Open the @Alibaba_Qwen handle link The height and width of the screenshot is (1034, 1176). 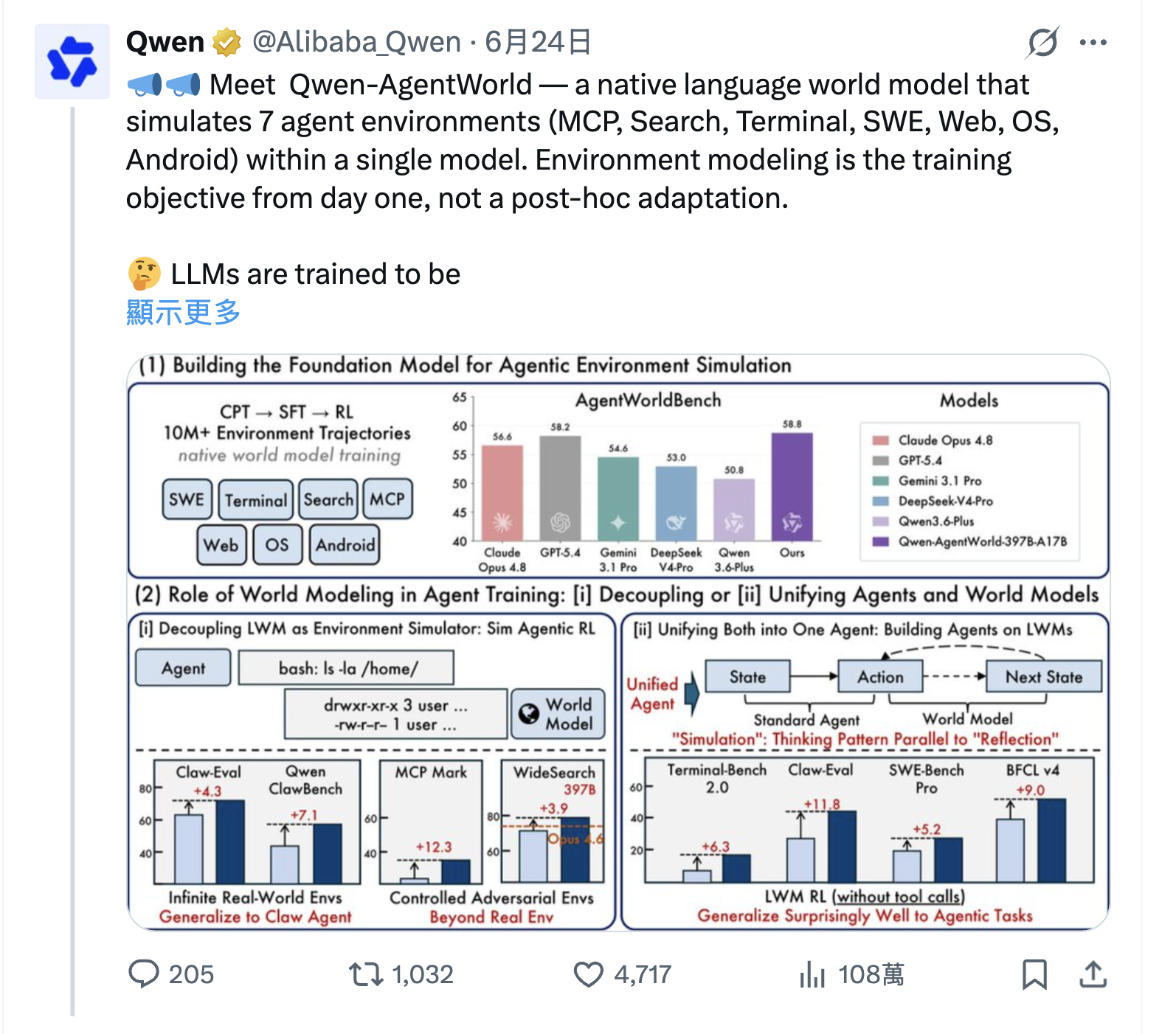pyautogui.click(x=356, y=43)
